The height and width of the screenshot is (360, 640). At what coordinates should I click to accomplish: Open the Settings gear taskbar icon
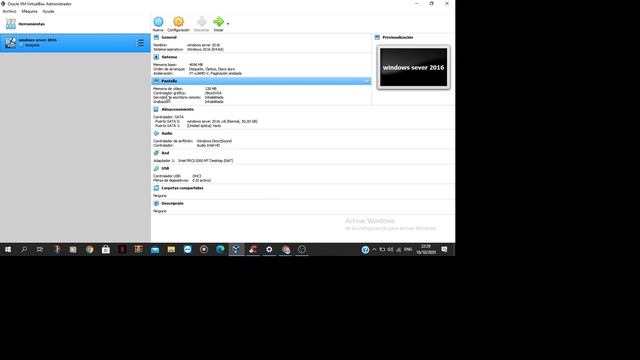(x=269, y=249)
